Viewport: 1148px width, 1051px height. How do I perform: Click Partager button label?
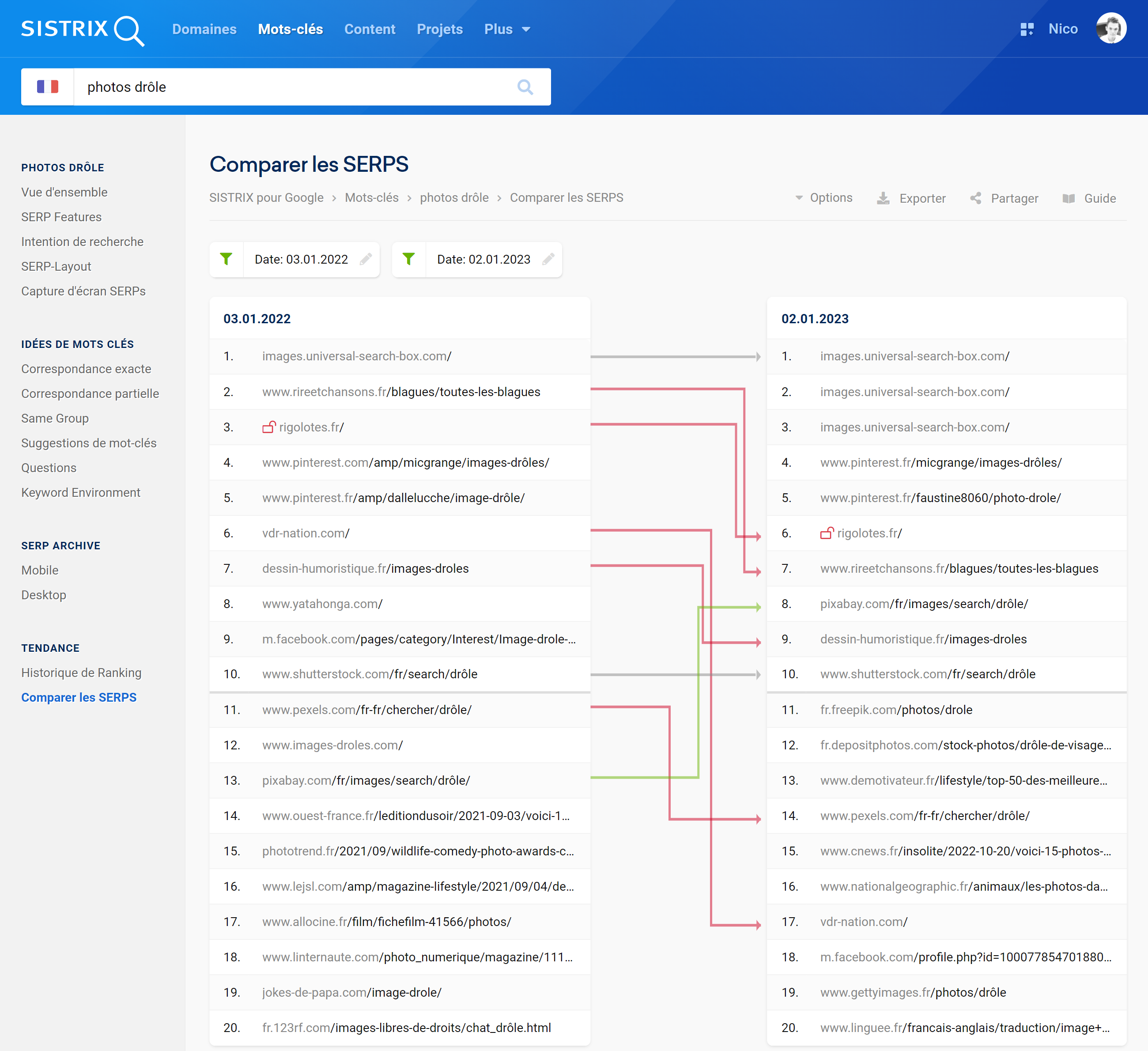tap(1015, 198)
